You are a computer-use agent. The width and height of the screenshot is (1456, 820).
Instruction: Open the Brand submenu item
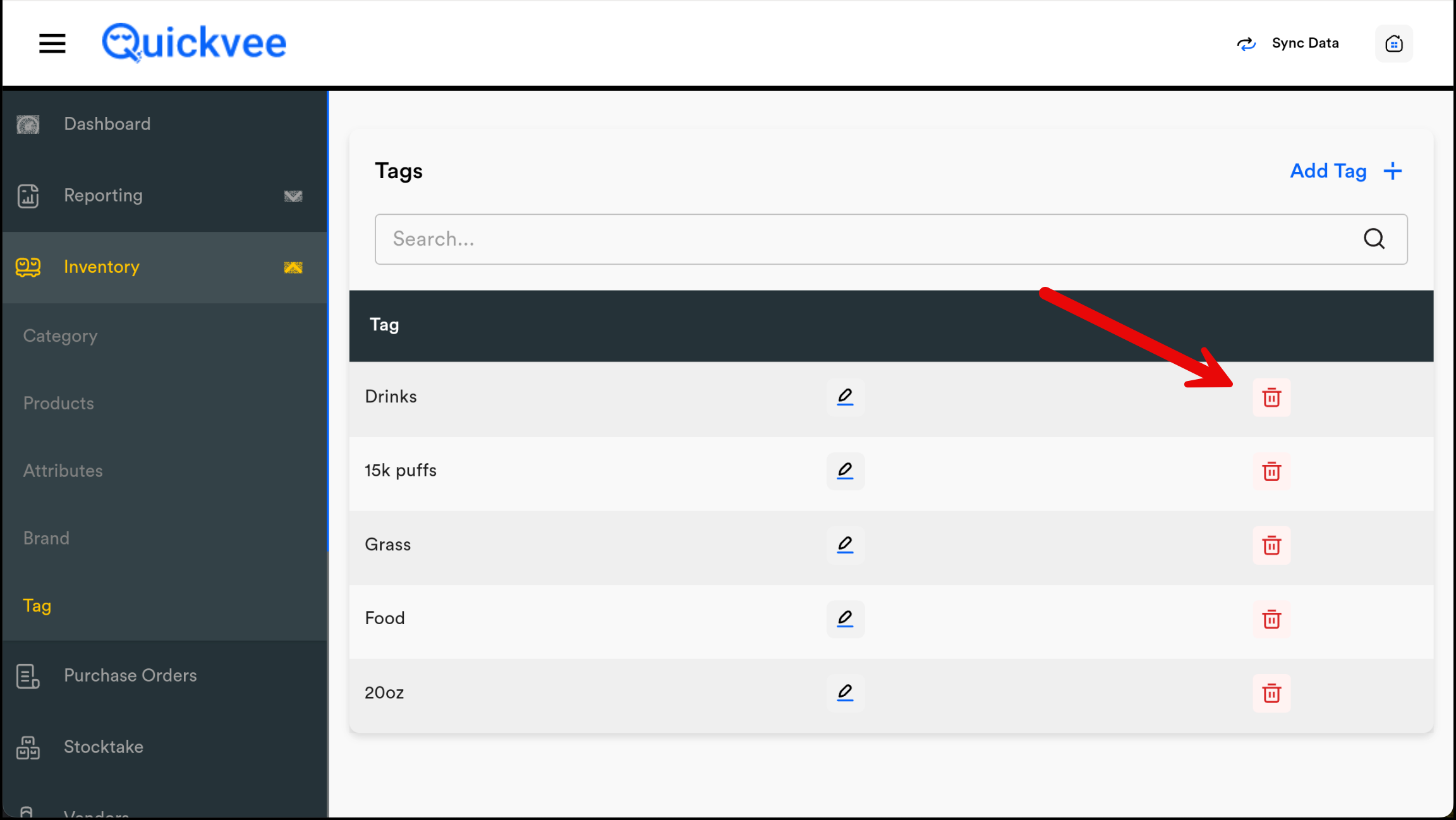(x=47, y=538)
